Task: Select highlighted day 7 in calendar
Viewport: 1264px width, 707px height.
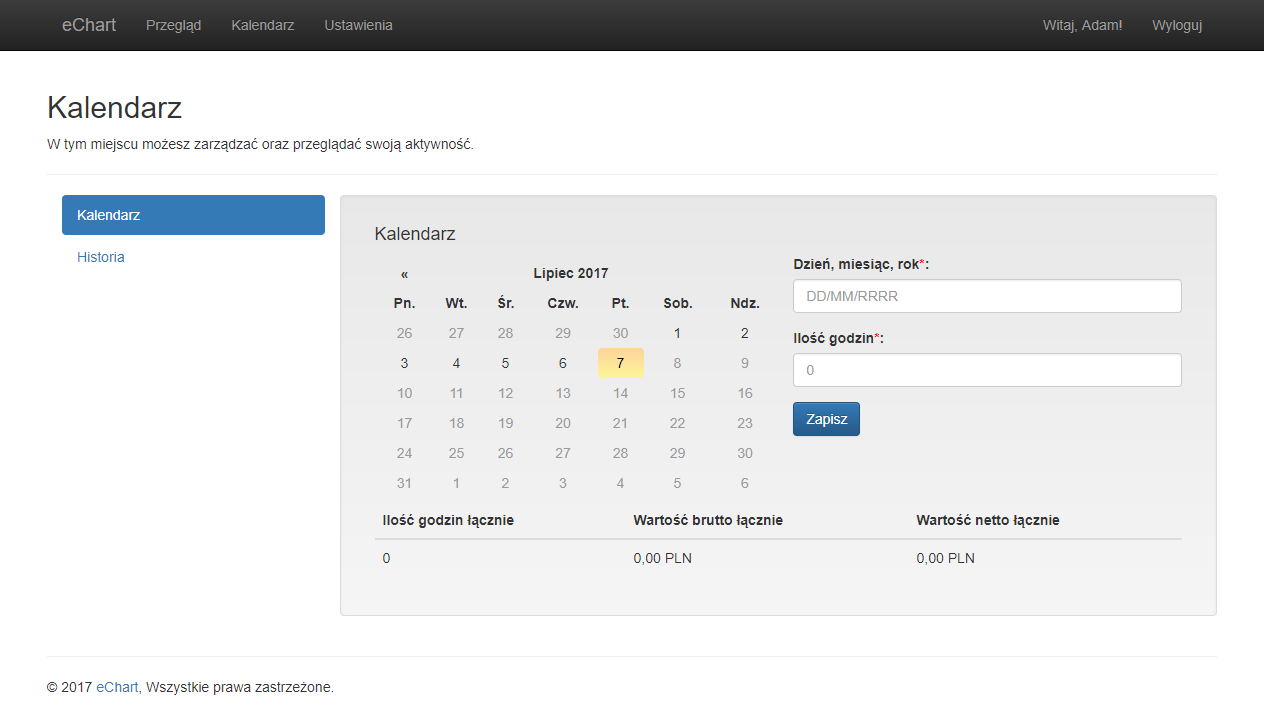Action: 620,363
